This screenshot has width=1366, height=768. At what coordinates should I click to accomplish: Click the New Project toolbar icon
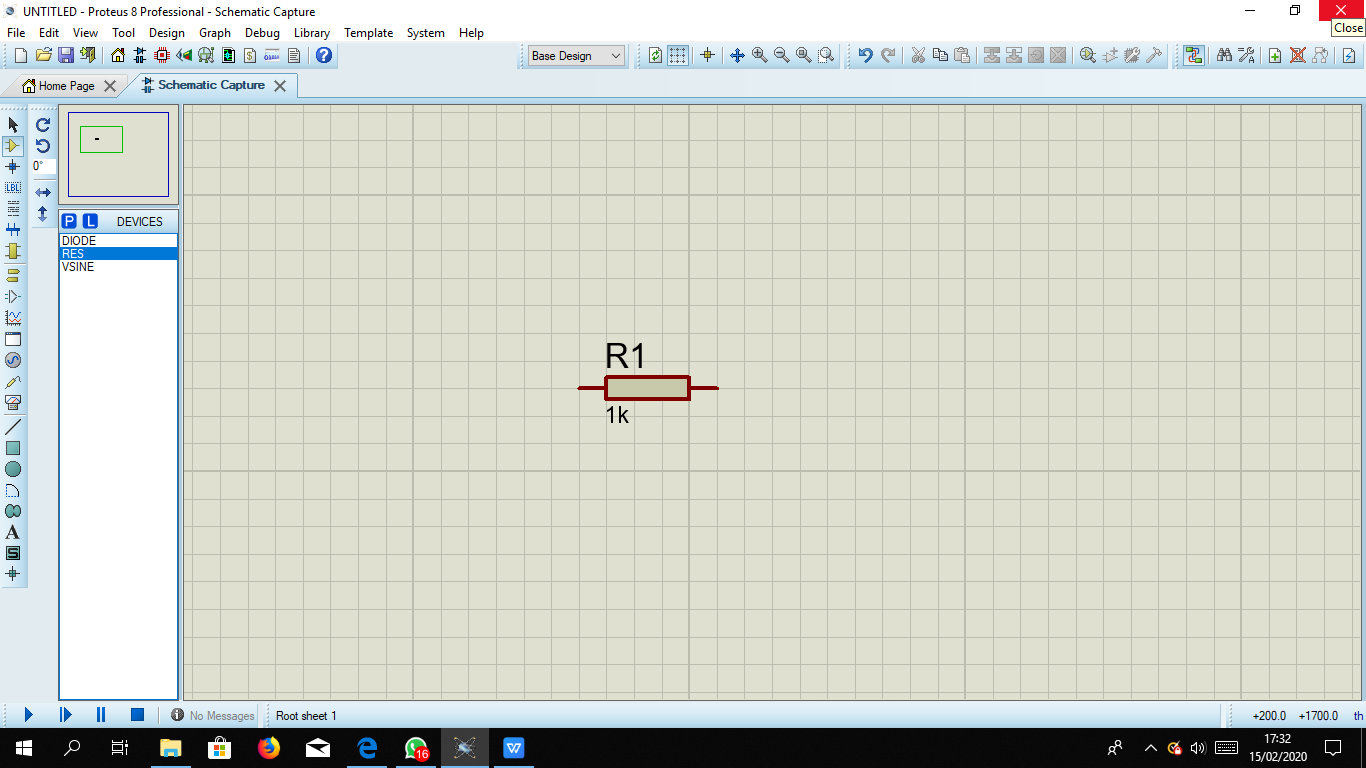pos(20,56)
